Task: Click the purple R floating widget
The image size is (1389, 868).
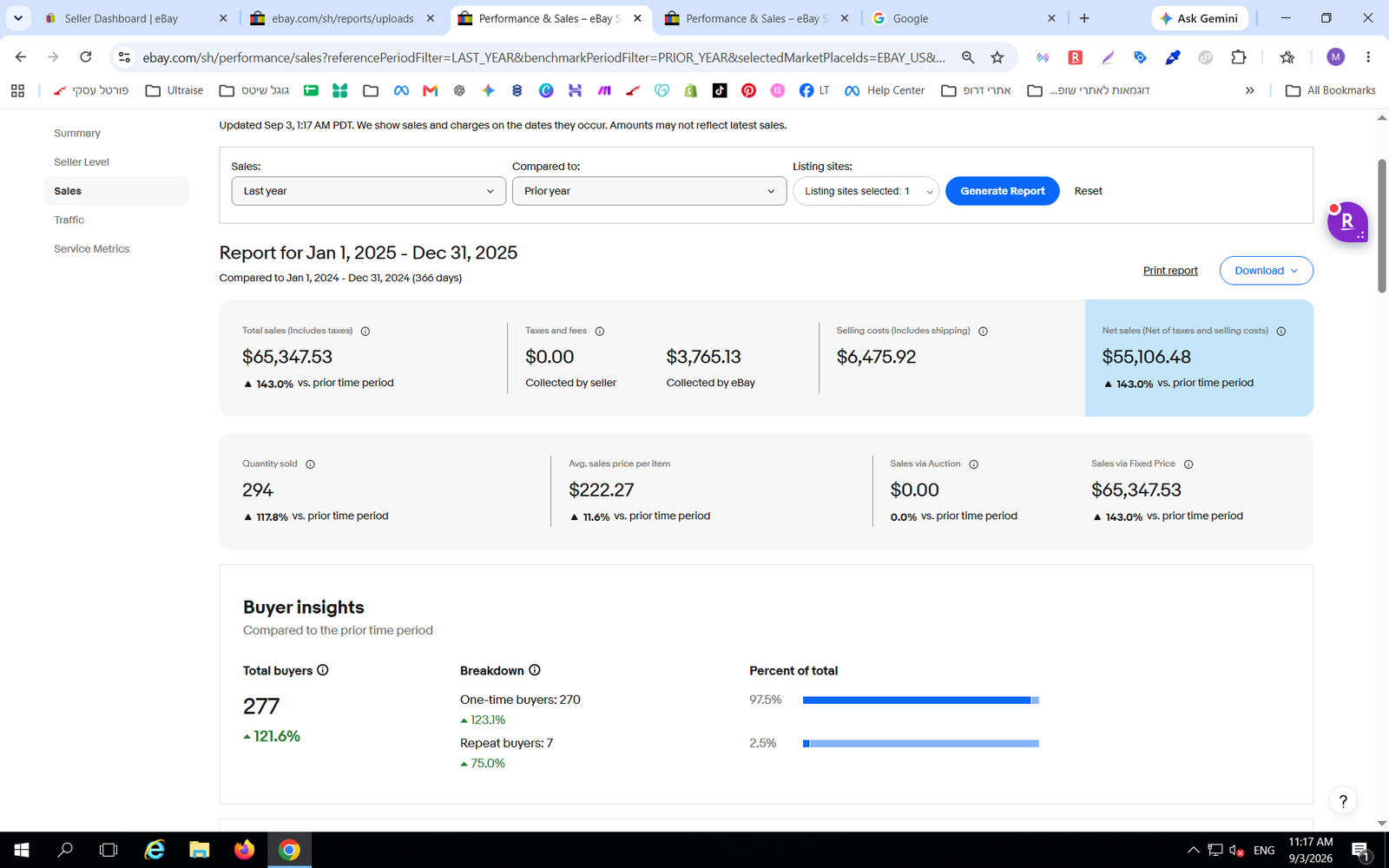Action: coord(1347,222)
